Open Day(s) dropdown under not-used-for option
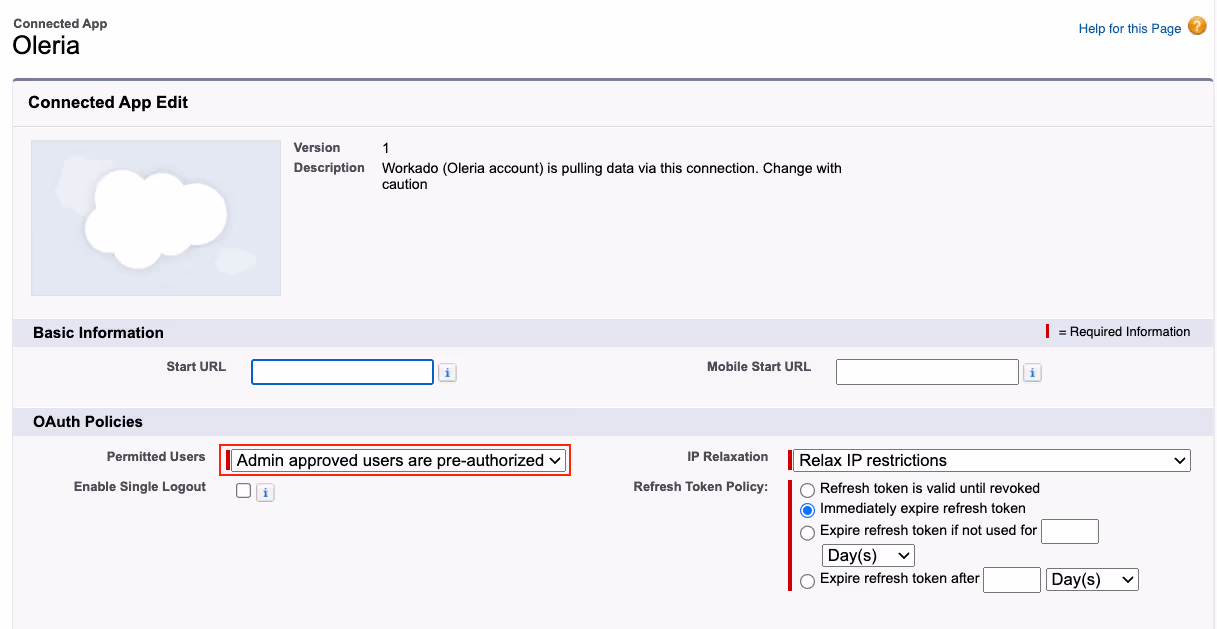This screenshot has height=629, width=1217. coord(868,555)
